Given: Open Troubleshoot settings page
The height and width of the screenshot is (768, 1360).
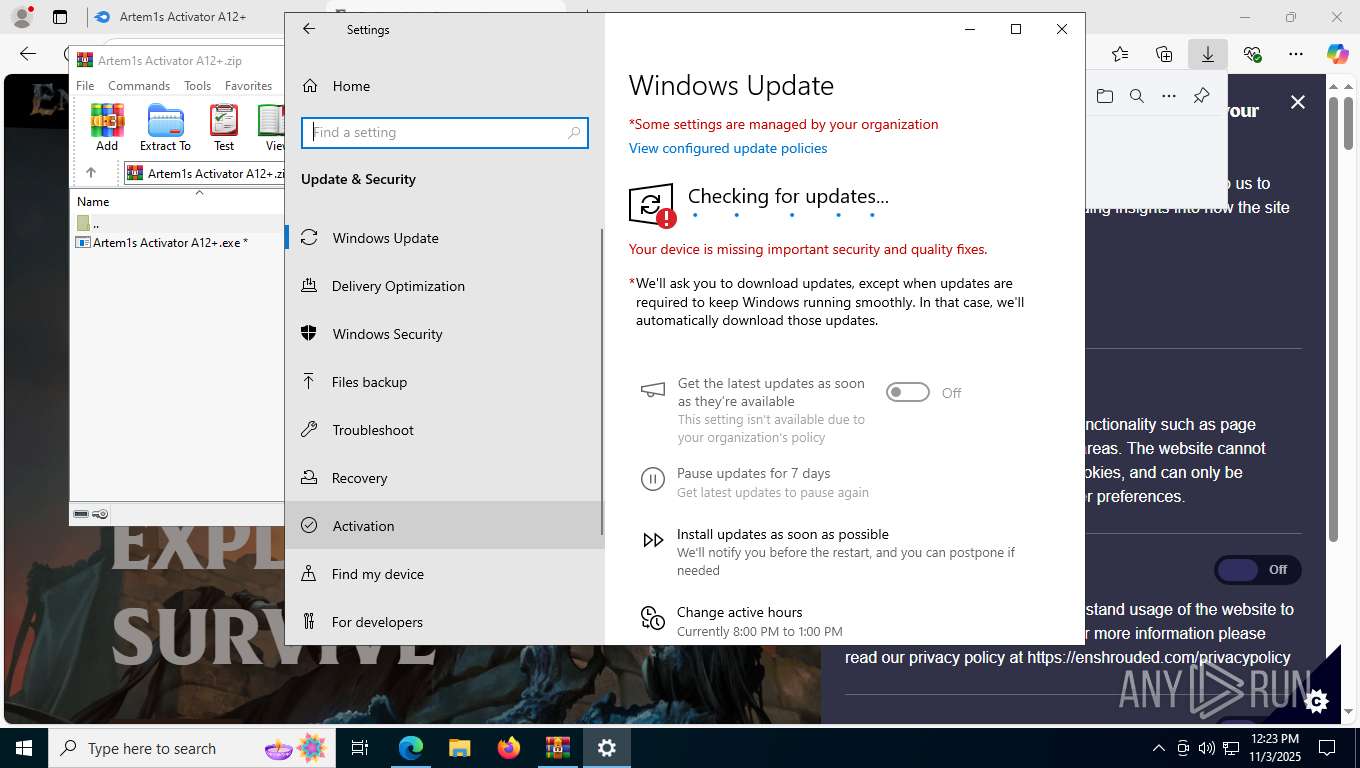Looking at the screenshot, I should click(x=445, y=430).
